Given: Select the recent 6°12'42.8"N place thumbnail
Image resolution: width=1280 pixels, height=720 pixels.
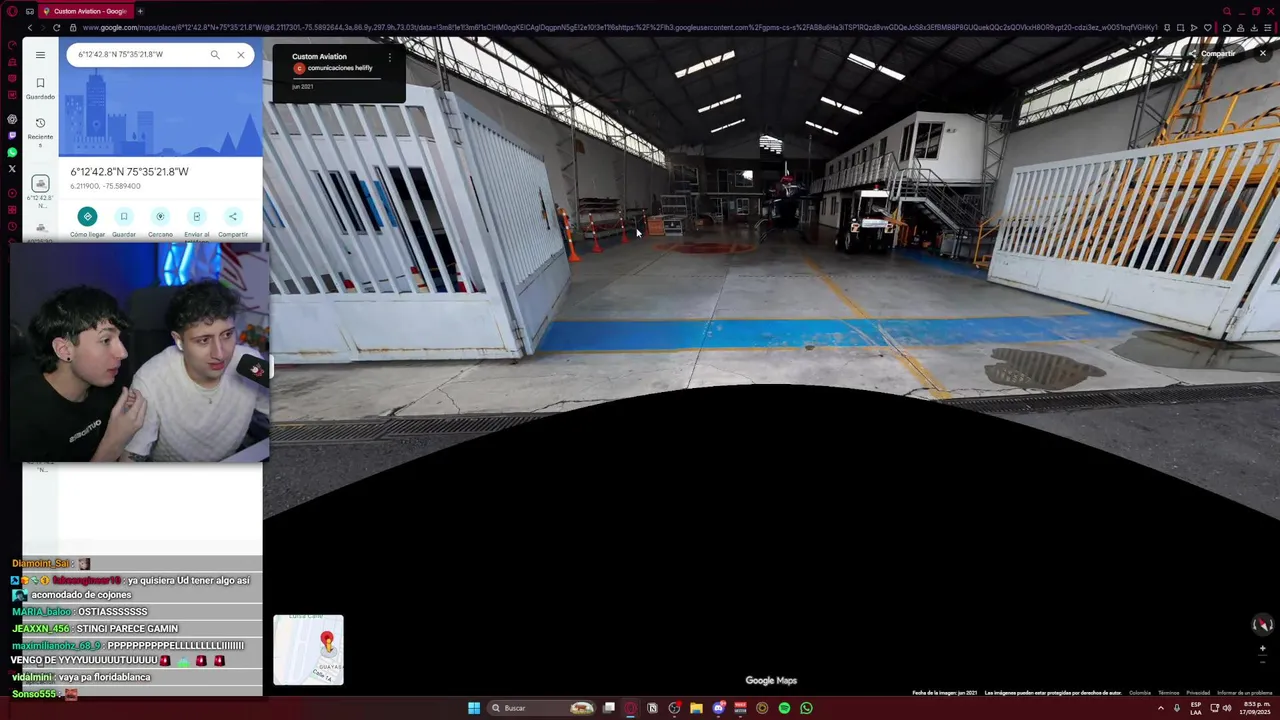Looking at the screenshot, I should (40, 184).
